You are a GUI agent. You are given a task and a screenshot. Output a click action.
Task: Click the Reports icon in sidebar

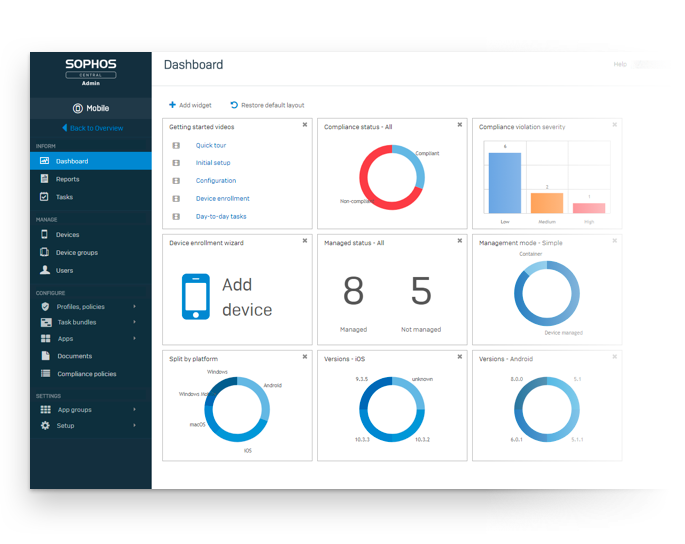coord(45,179)
